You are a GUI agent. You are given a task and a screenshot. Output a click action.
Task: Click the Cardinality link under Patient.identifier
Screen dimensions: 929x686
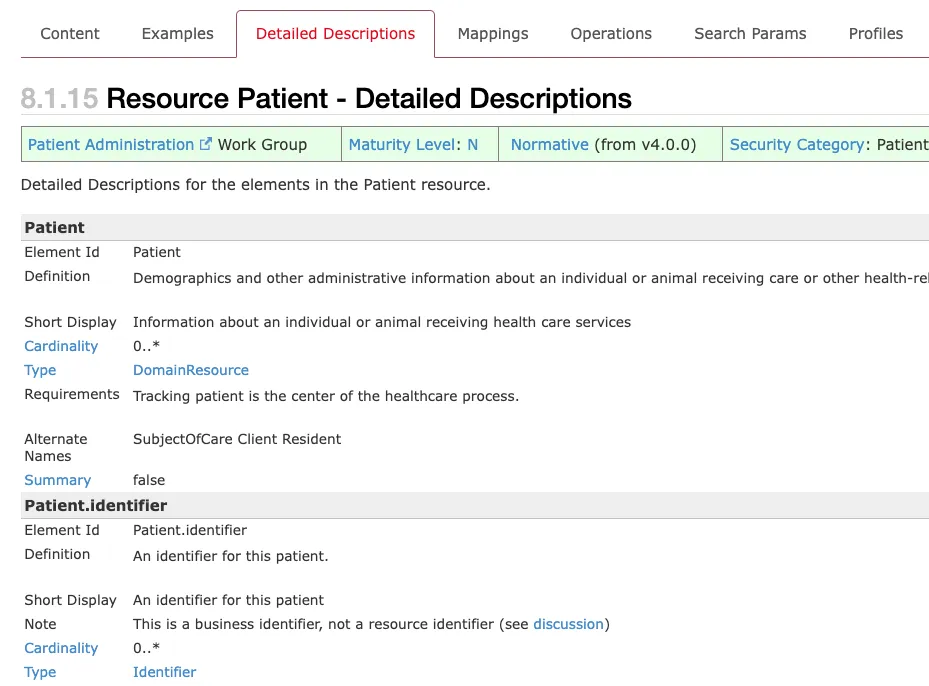click(61, 647)
